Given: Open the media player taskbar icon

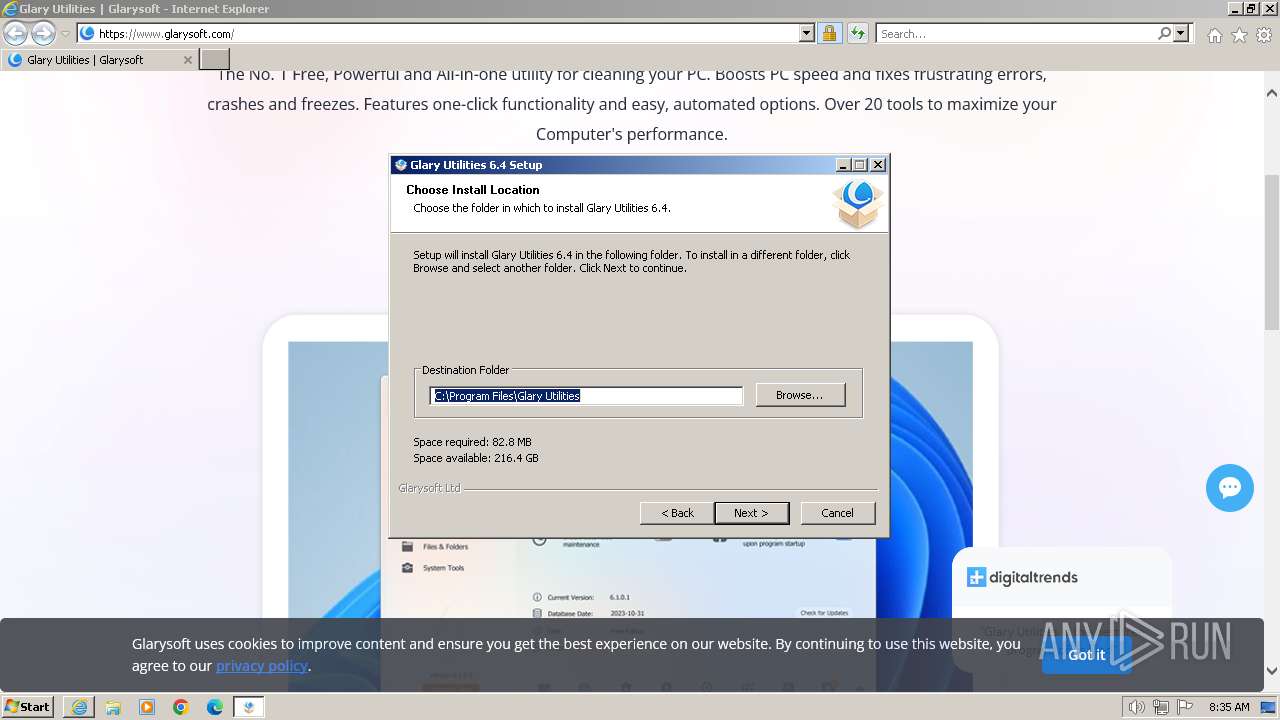Looking at the screenshot, I should click(x=147, y=707).
